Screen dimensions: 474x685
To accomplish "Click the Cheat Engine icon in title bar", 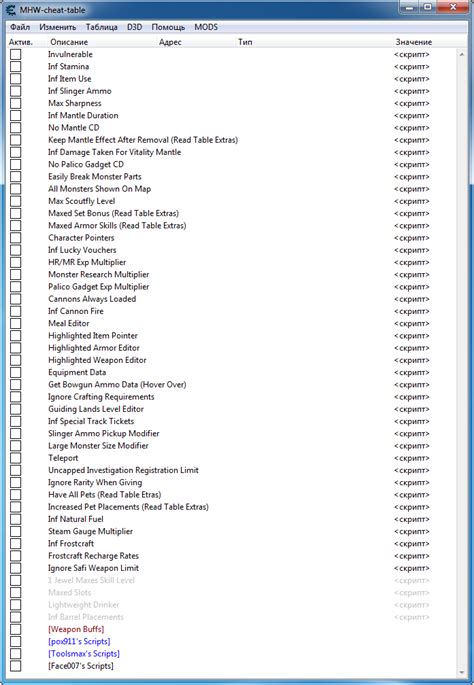I will click(11, 9).
